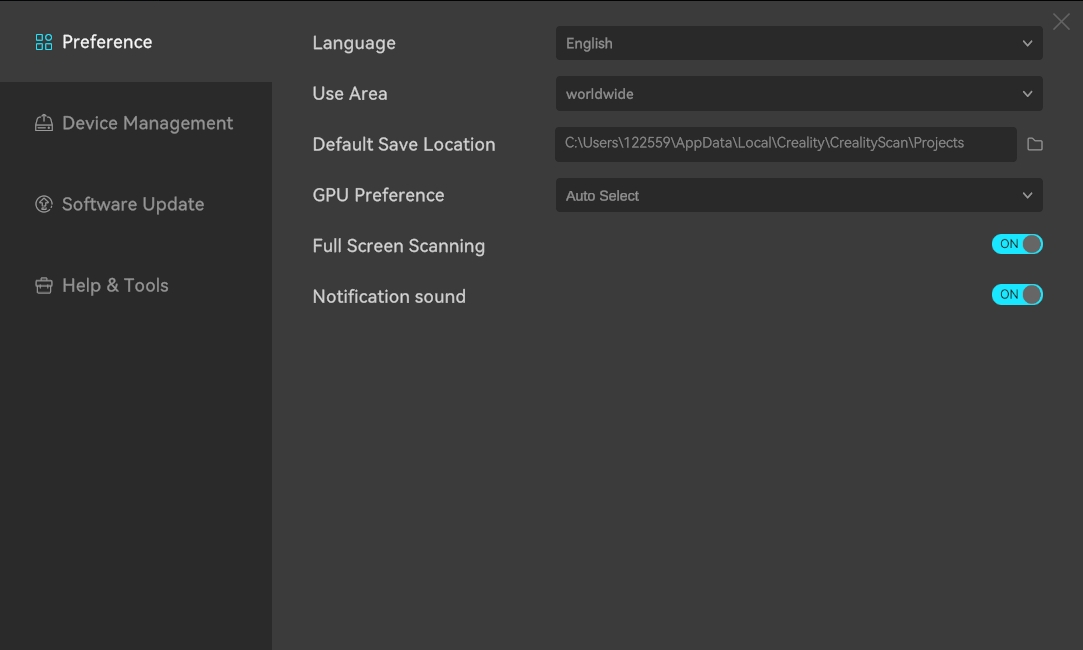
Task: Click the Default Save Location path field
Action: (785, 144)
